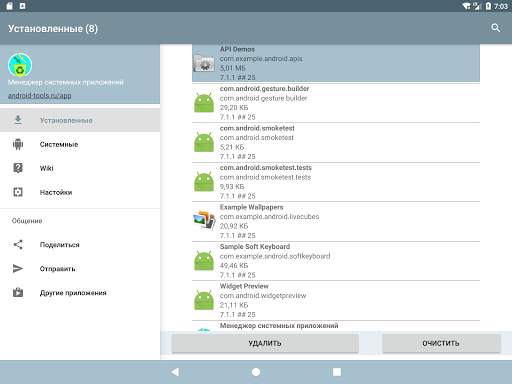
Task: Click the 20,92 КБ size value
Action: pyautogui.click(x=234, y=226)
